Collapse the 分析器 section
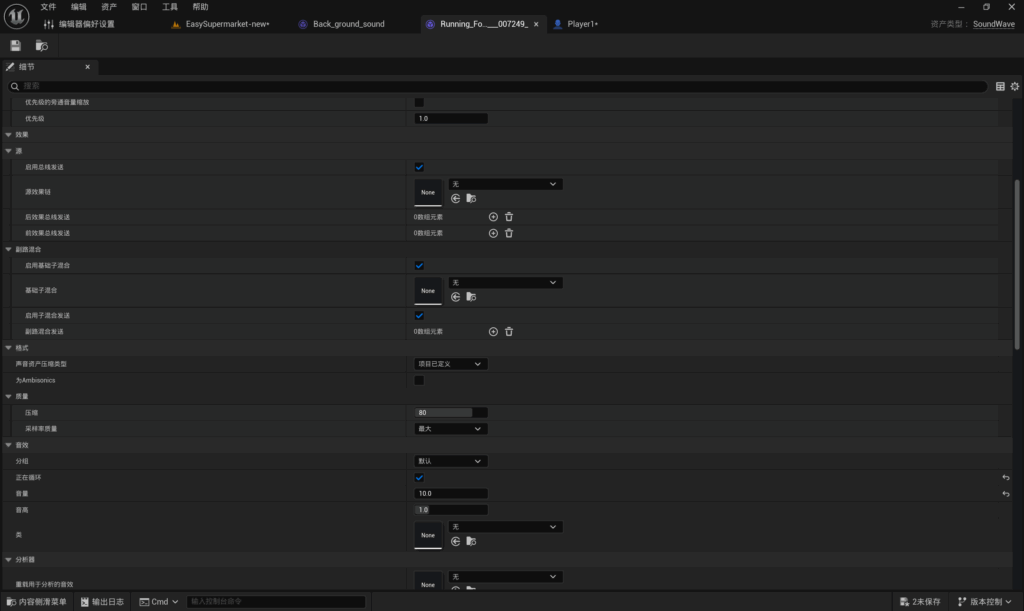The image size is (1024, 611). click(8, 559)
